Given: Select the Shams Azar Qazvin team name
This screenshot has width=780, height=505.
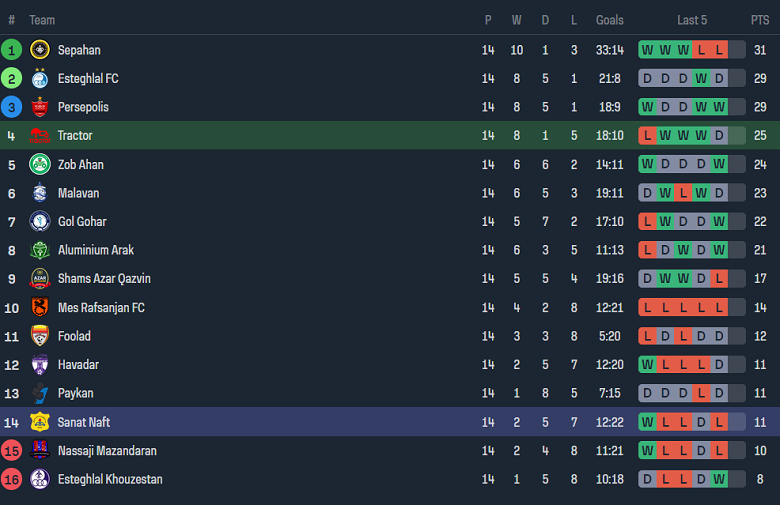Looking at the screenshot, I should [104, 279].
